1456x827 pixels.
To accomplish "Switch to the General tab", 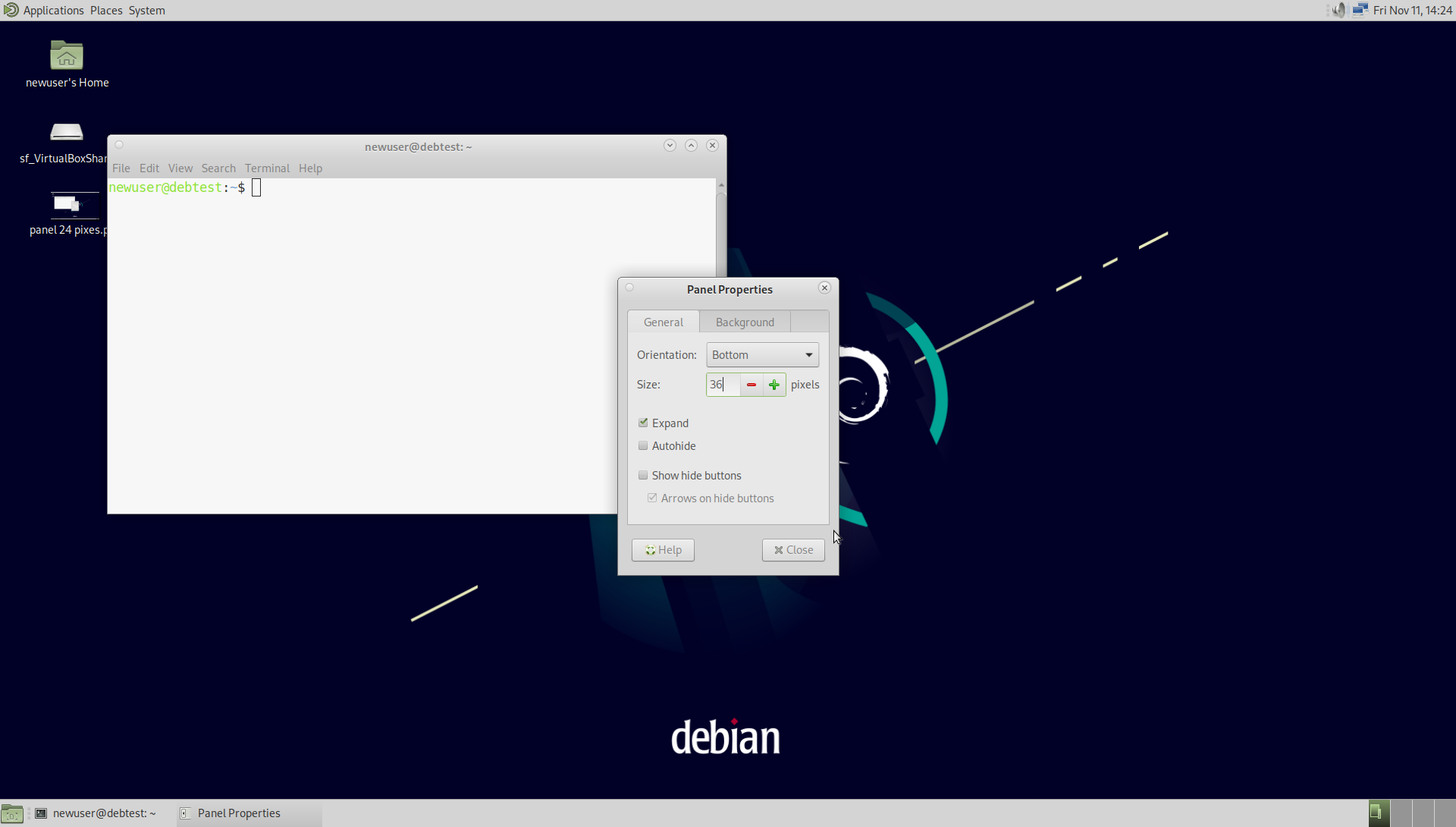I will click(664, 322).
